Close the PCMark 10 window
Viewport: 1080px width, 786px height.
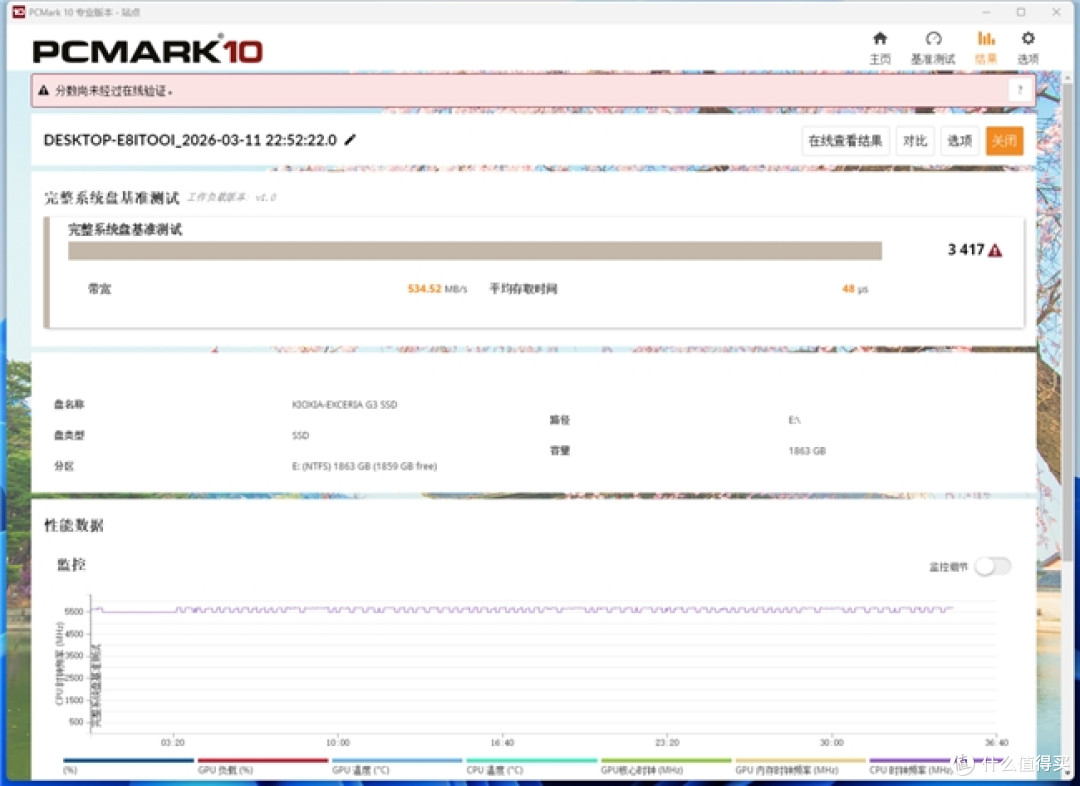1056,12
